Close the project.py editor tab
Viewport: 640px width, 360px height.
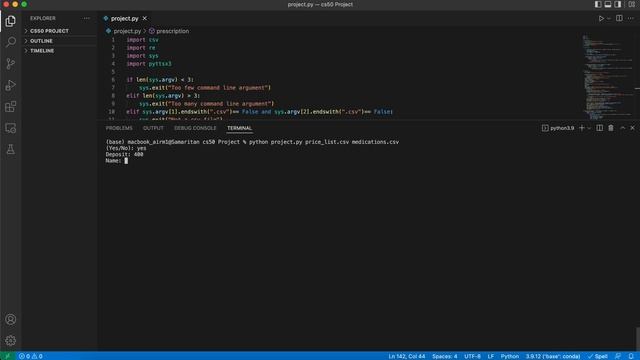pyautogui.click(x=144, y=18)
